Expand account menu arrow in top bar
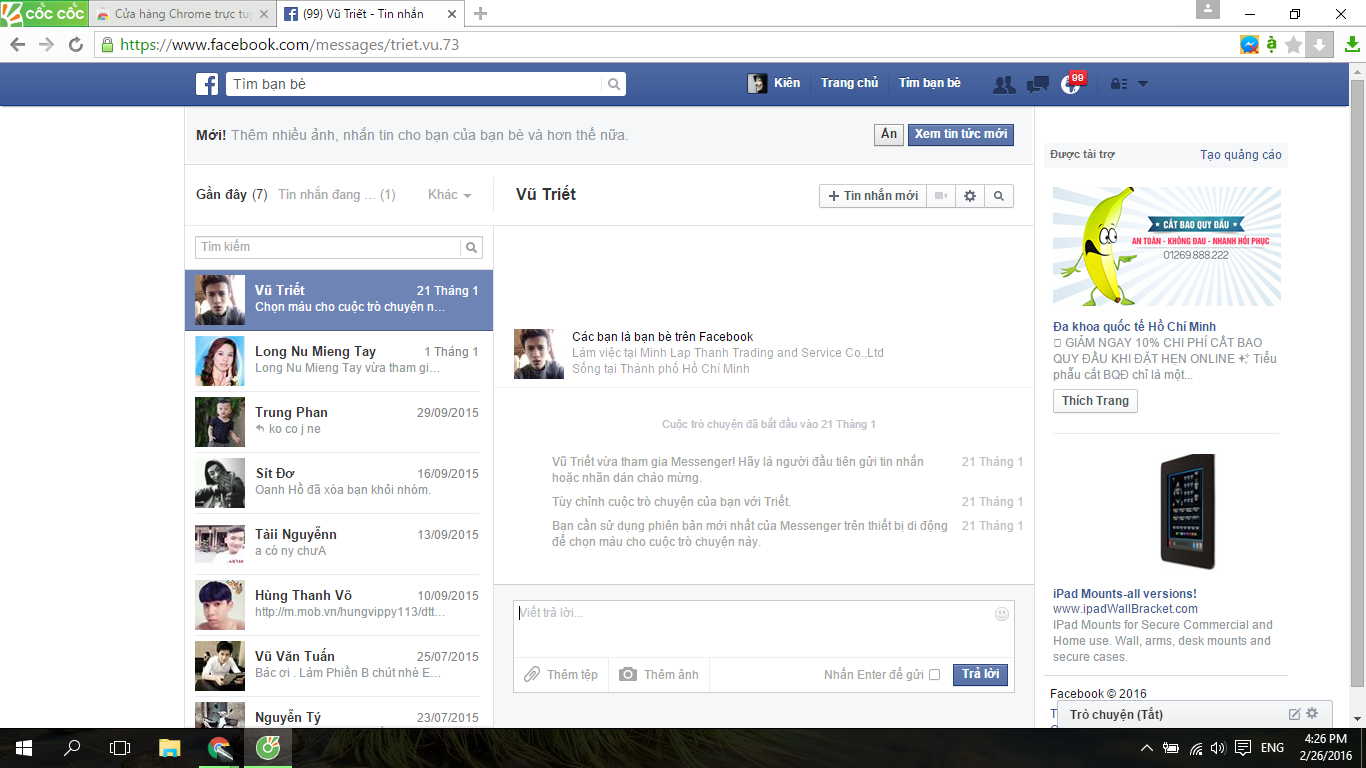Viewport: 1366px width, 768px height. click(1143, 84)
